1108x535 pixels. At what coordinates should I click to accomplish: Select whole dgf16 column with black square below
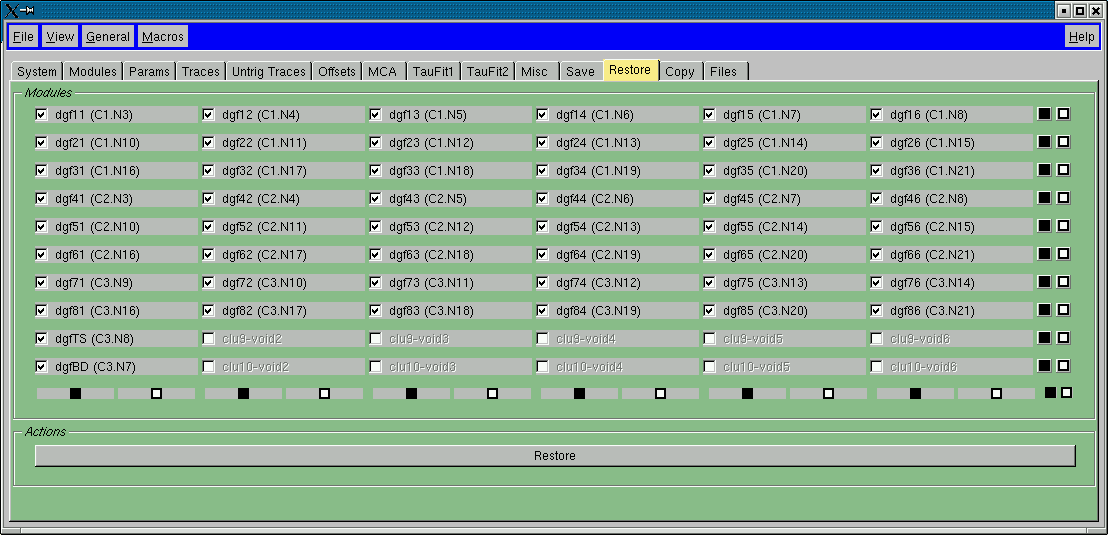point(915,394)
